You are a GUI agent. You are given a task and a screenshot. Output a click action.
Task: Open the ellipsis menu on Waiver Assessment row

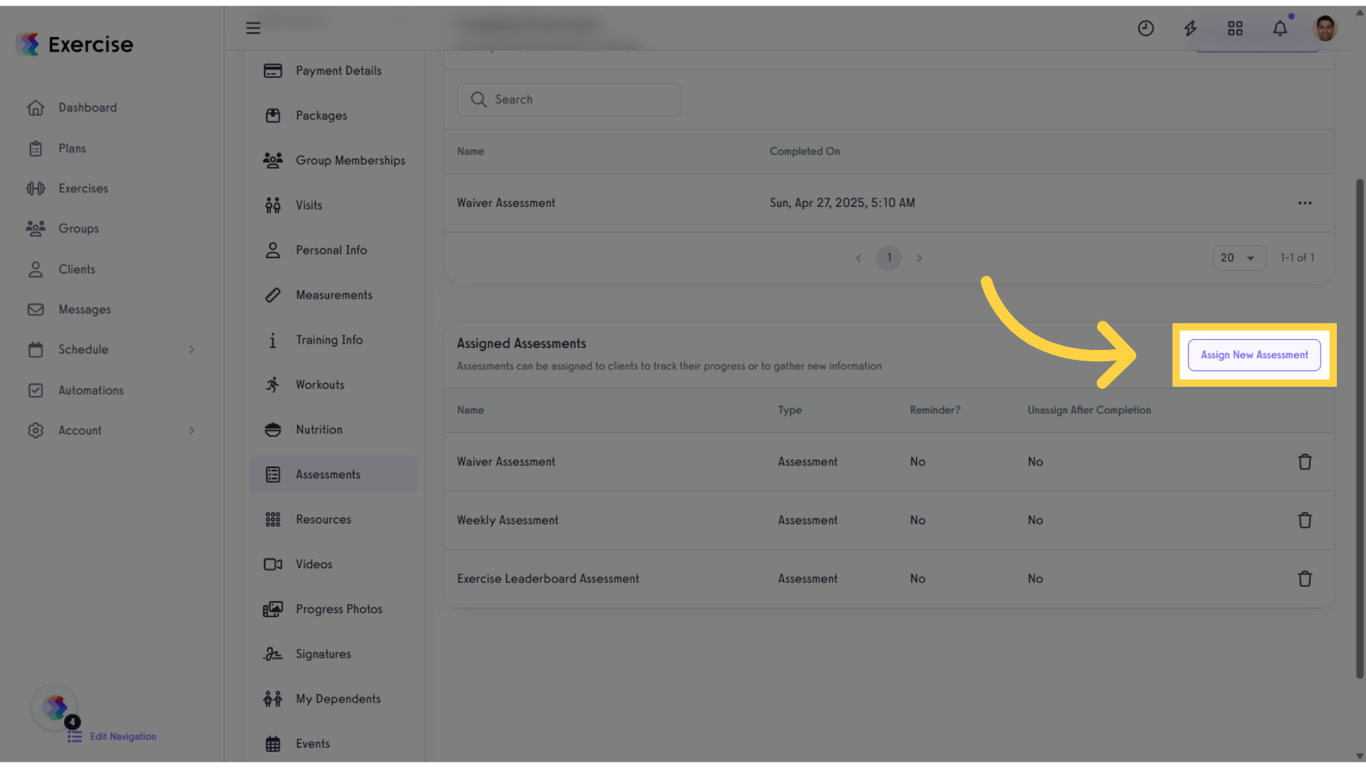click(x=1305, y=202)
